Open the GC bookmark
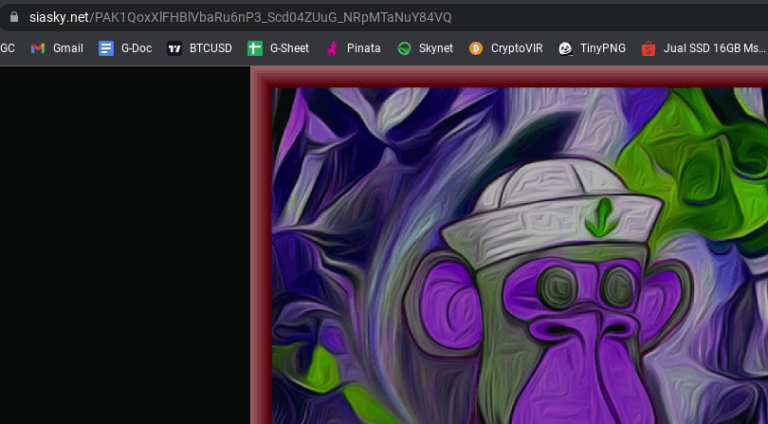The width and height of the screenshot is (768, 424). [7, 48]
